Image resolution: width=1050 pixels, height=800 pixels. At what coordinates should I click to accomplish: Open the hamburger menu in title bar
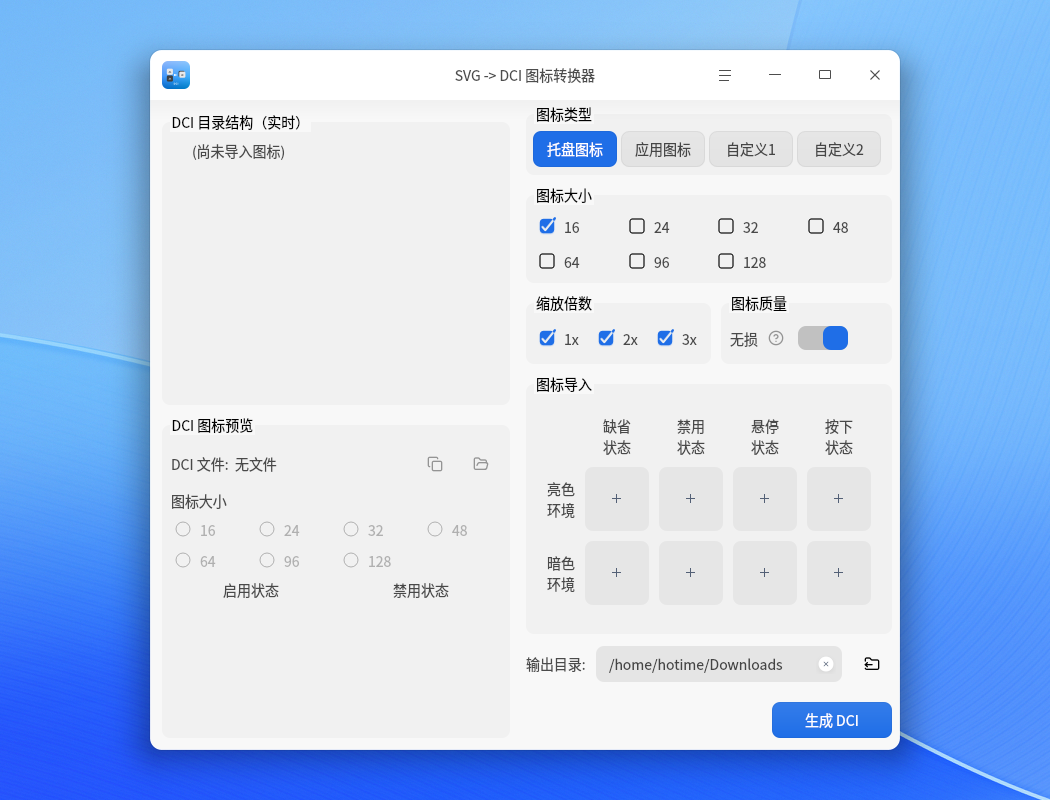coord(725,76)
